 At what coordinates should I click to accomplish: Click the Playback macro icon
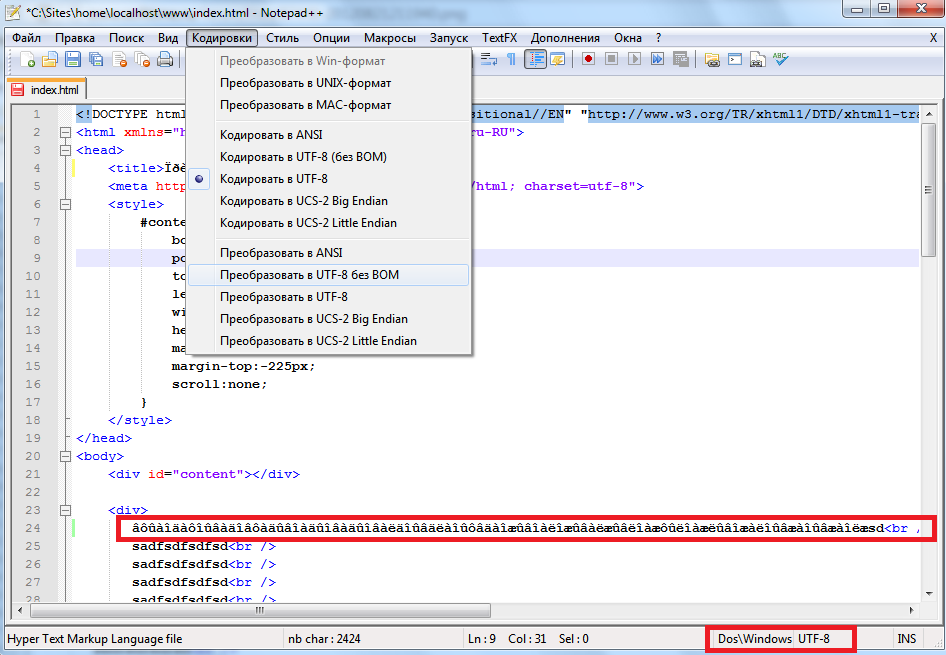pos(634,59)
